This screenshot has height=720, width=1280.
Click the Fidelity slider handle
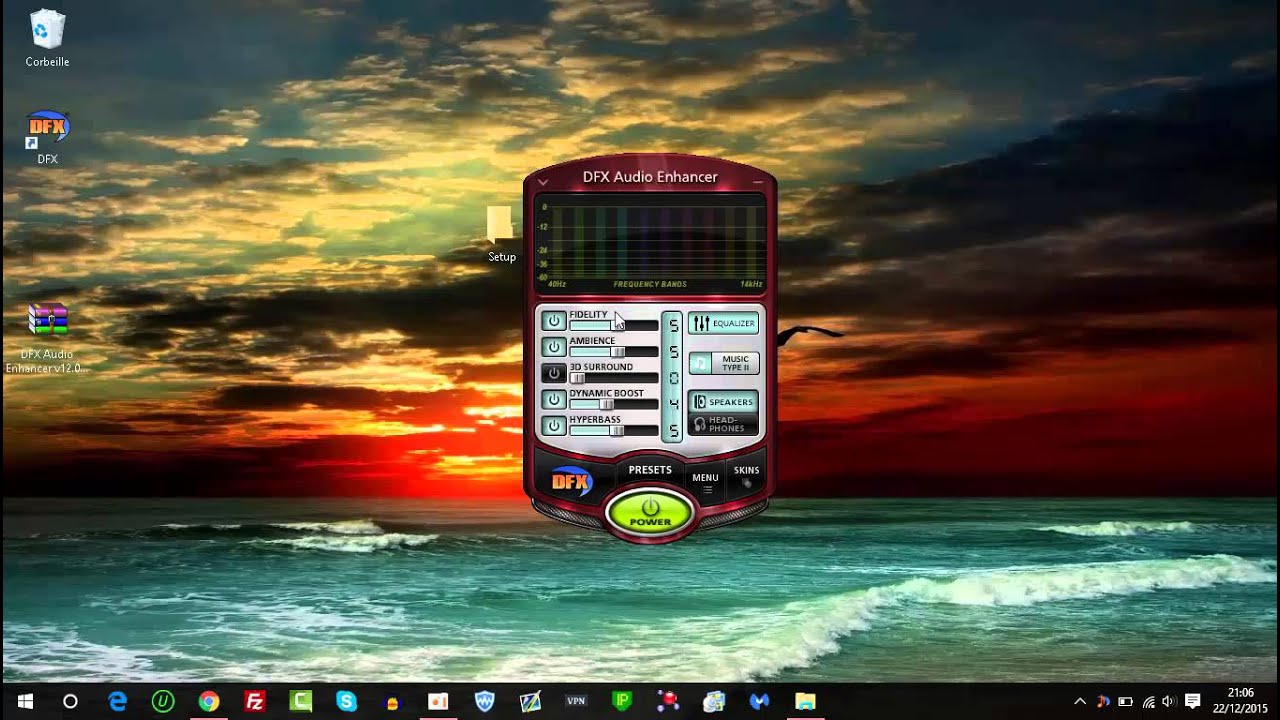click(618, 325)
